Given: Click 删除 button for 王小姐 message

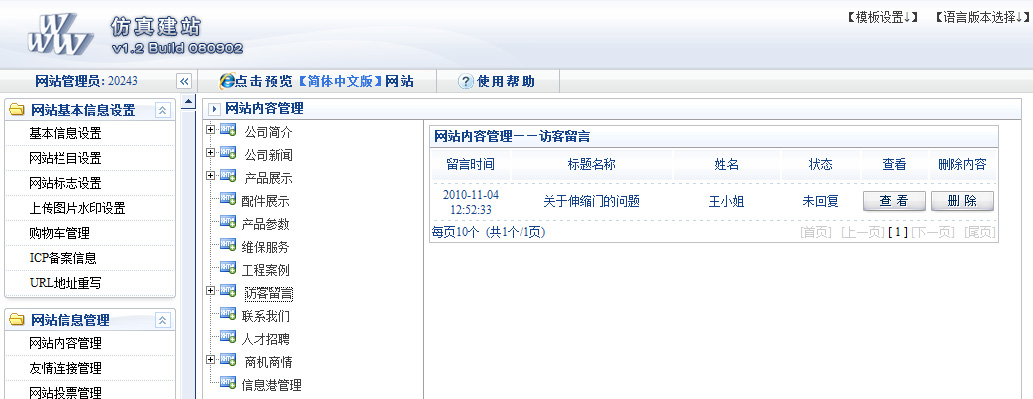Looking at the screenshot, I should click(x=962, y=201).
